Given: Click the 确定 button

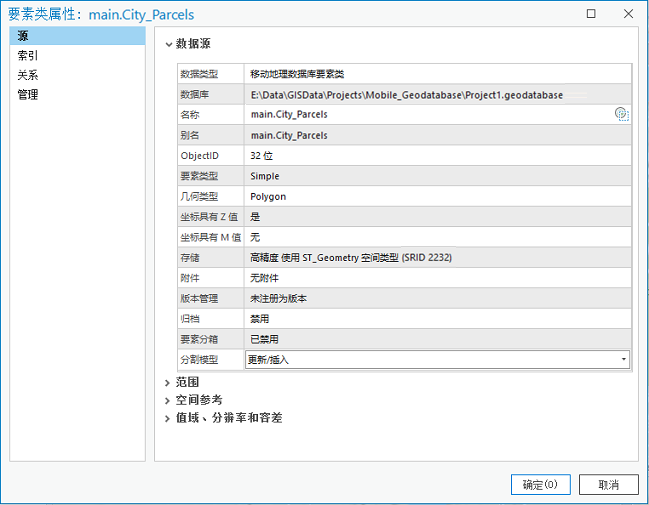Looking at the screenshot, I should 539,484.
